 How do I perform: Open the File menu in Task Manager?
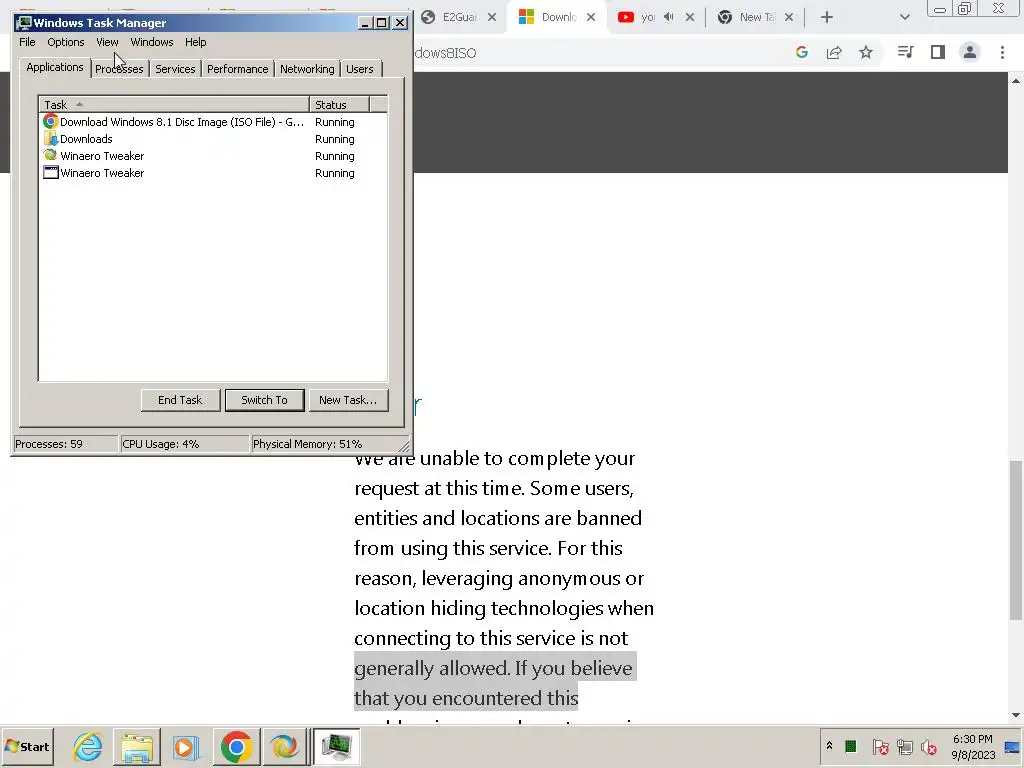(27, 42)
